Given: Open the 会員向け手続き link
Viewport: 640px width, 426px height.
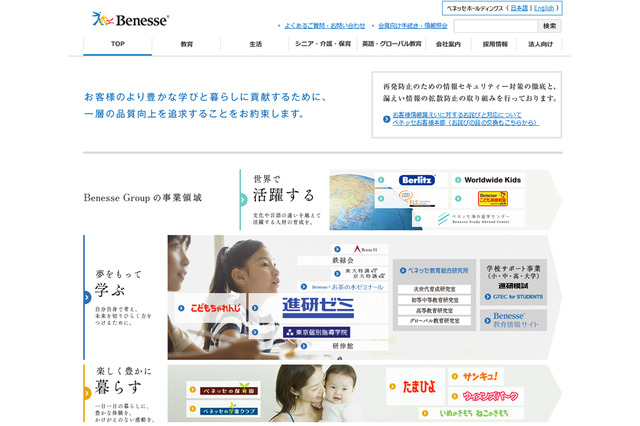Looking at the screenshot, I should 413,26.
